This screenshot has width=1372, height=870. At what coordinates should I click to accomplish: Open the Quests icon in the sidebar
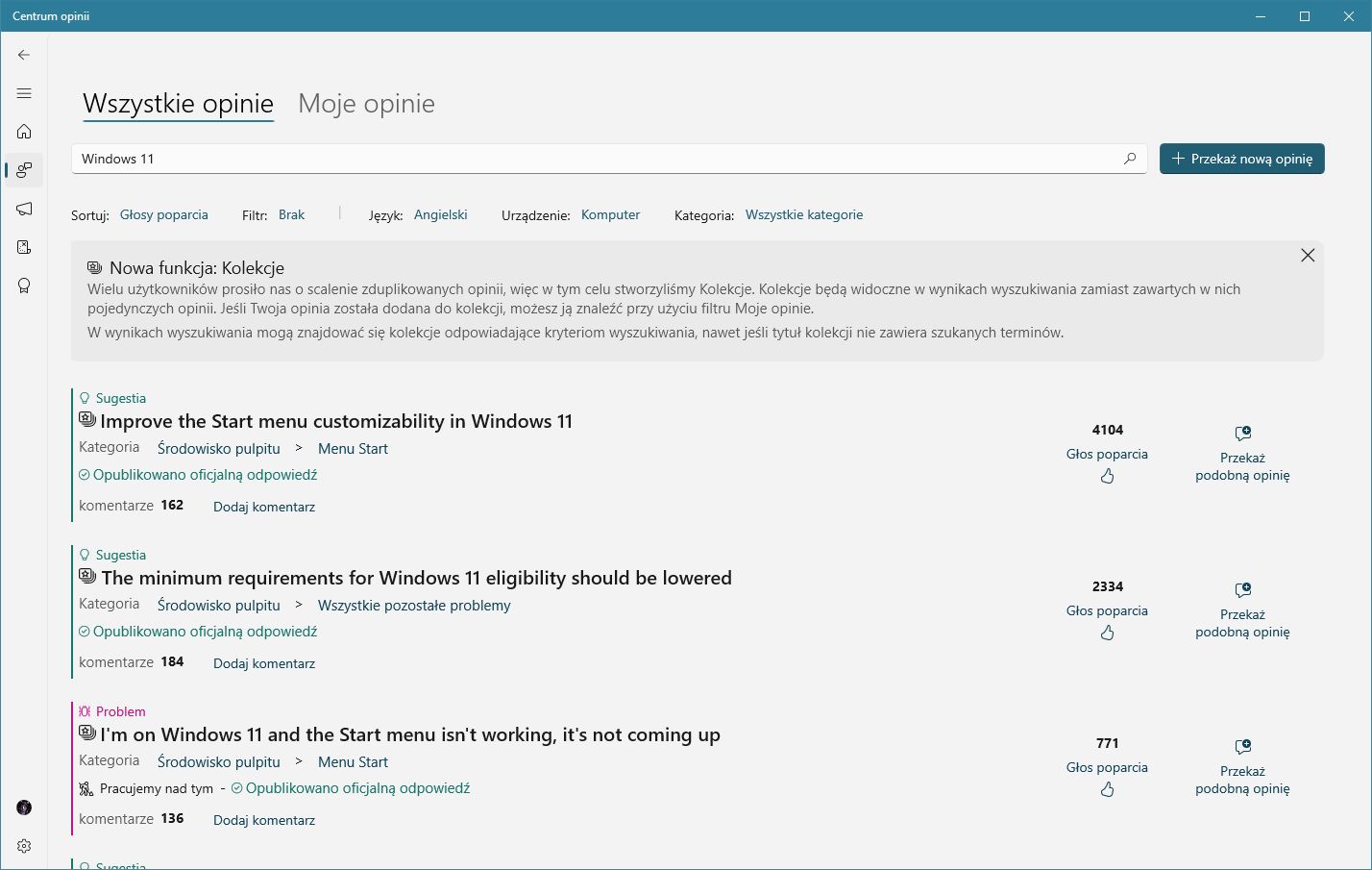24,247
